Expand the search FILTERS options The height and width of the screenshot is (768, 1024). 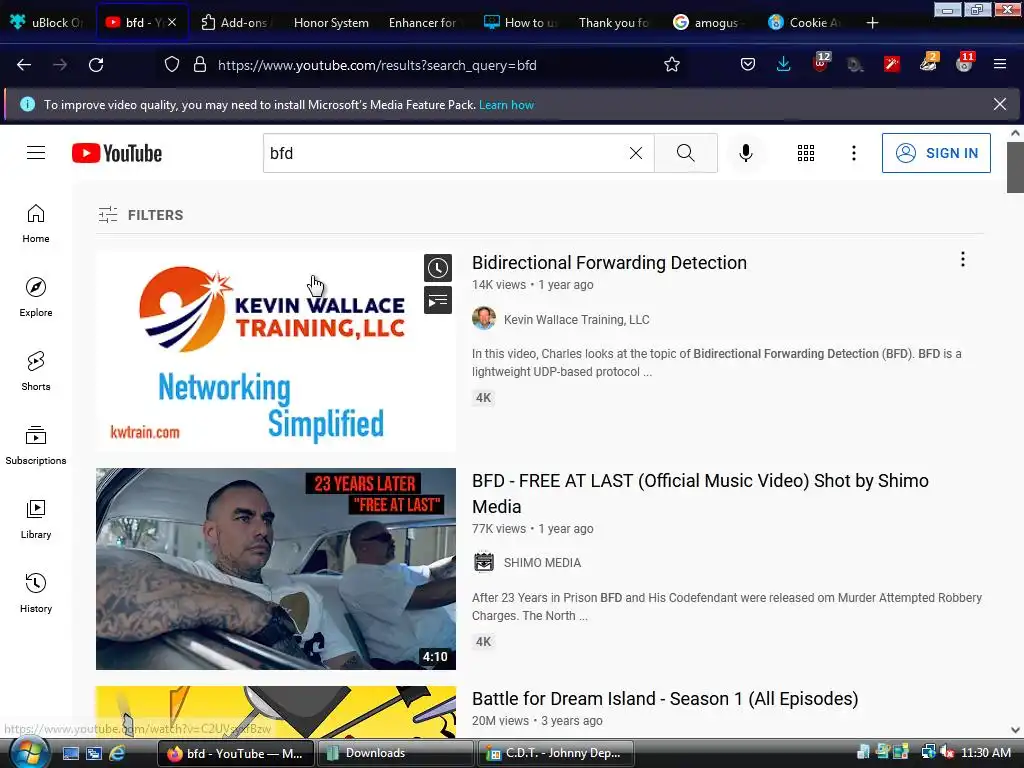tap(141, 215)
